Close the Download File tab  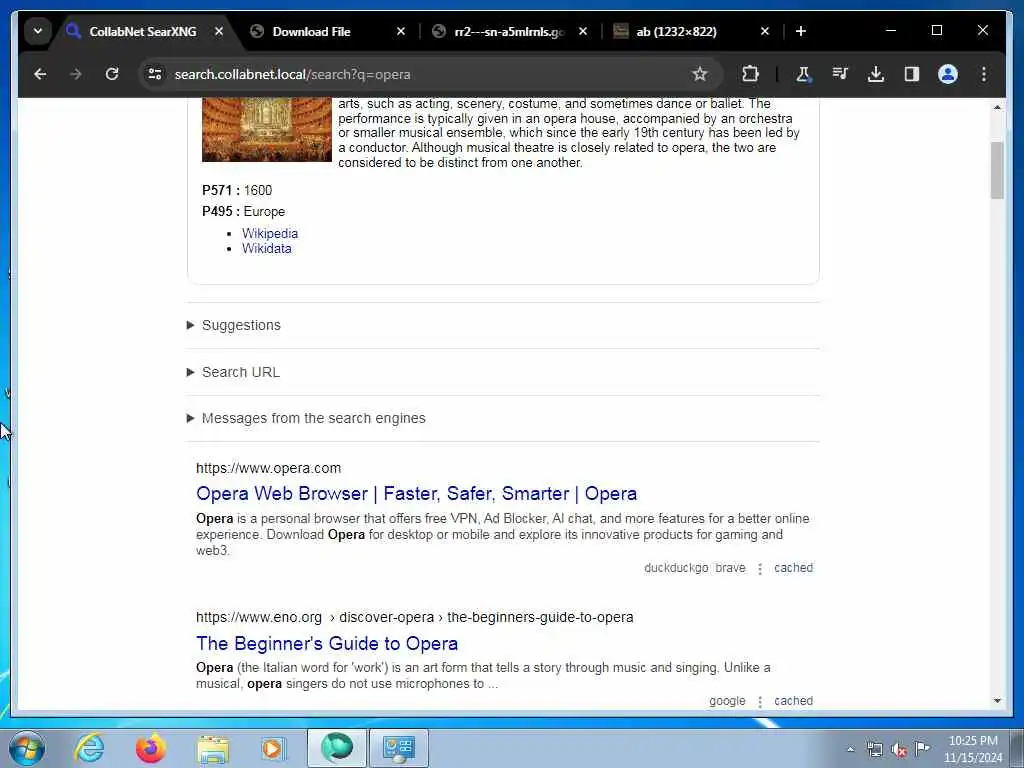click(x=401, y=31)
